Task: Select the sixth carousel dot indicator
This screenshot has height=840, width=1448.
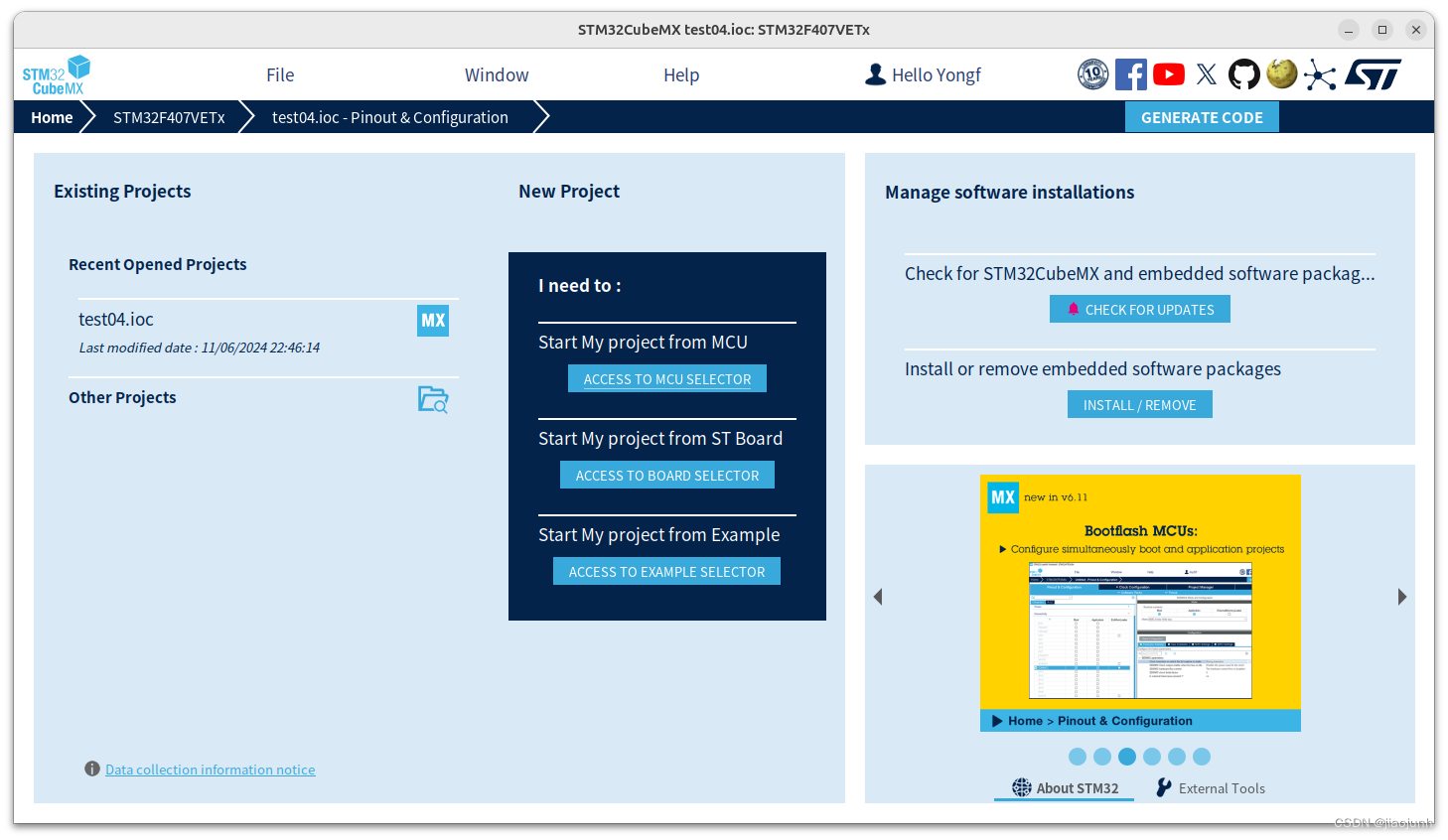Action: pos(1202,757)
